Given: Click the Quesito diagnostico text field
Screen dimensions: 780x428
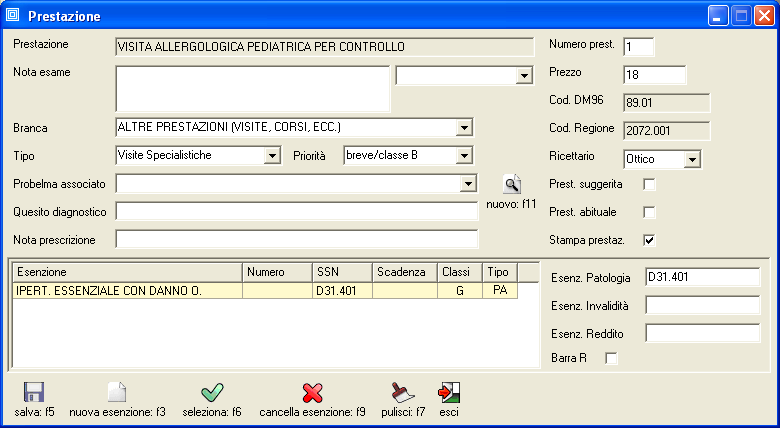Looking at the screenshot, I should click(297, 212).
